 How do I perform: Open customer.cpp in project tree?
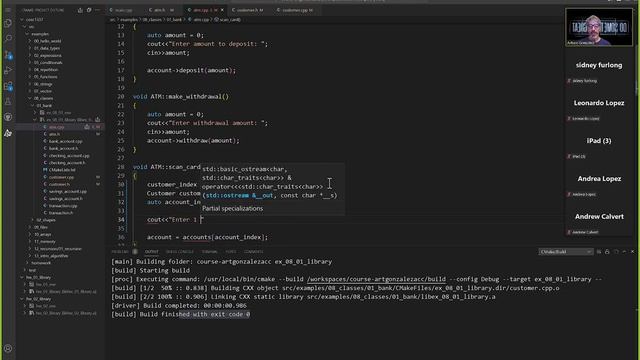point(61,177)
